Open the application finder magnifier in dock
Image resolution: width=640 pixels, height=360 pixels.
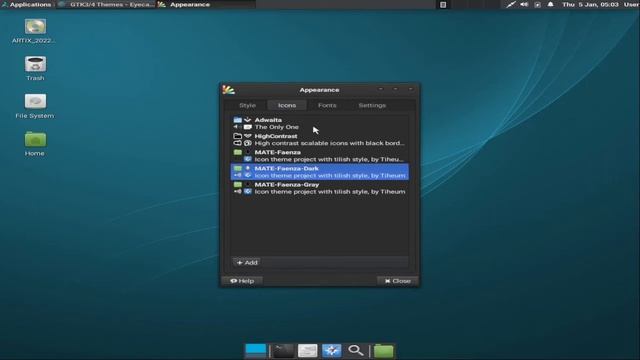(x=356, y=350)
